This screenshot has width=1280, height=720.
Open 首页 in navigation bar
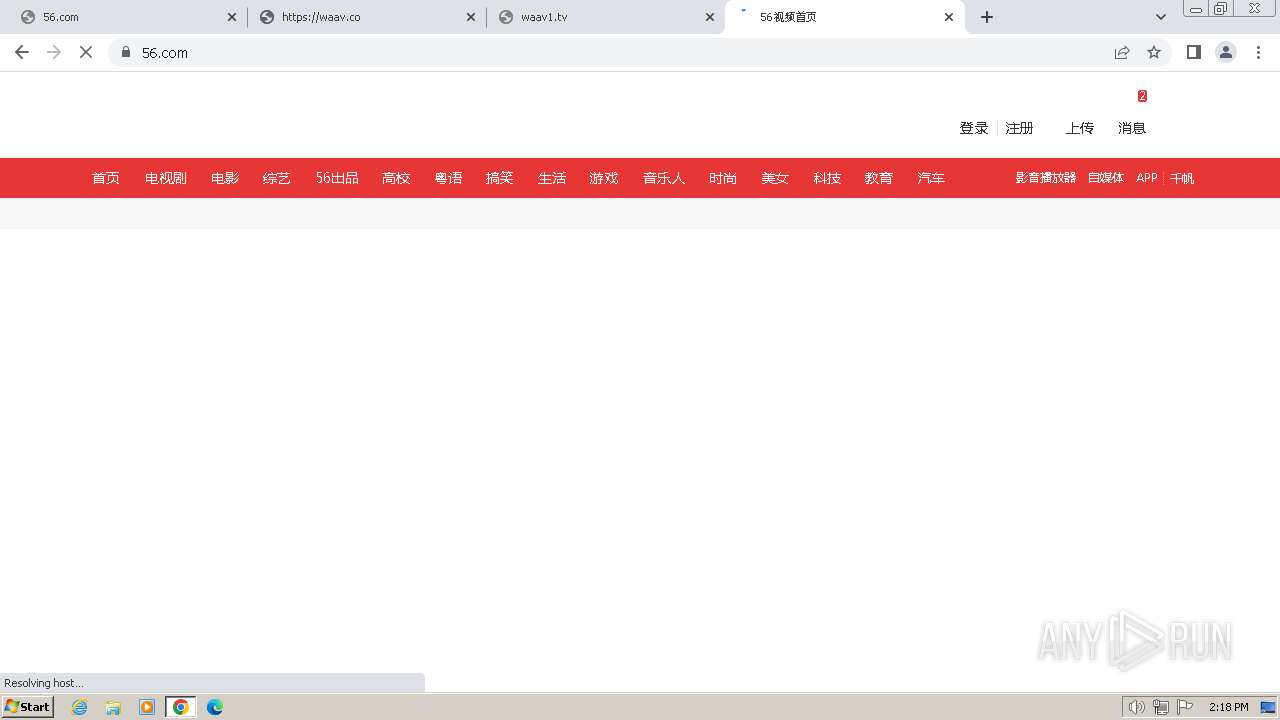click(x=106, y=178)
